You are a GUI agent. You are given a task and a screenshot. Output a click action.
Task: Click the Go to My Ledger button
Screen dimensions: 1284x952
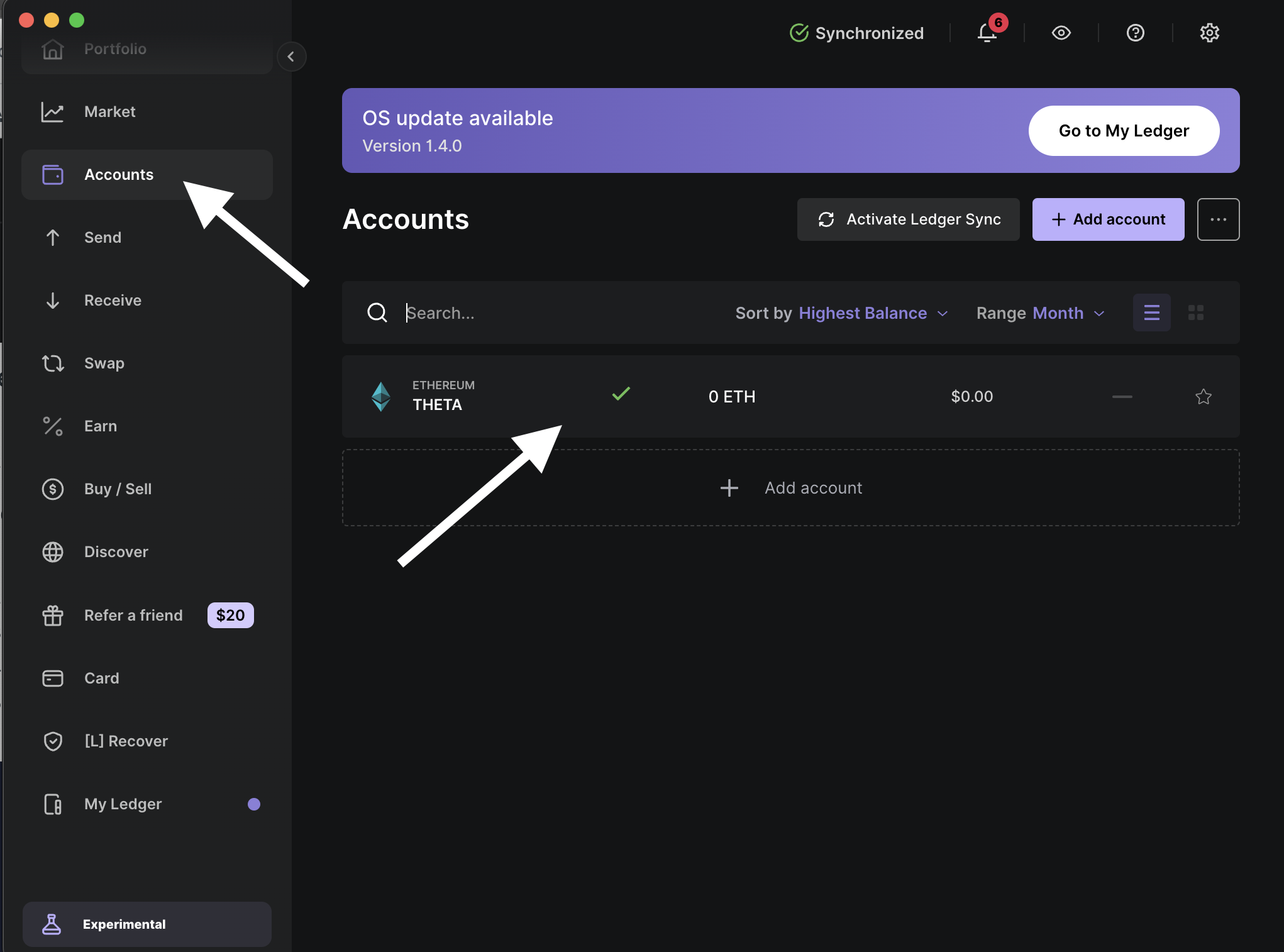coord(1123,131)
